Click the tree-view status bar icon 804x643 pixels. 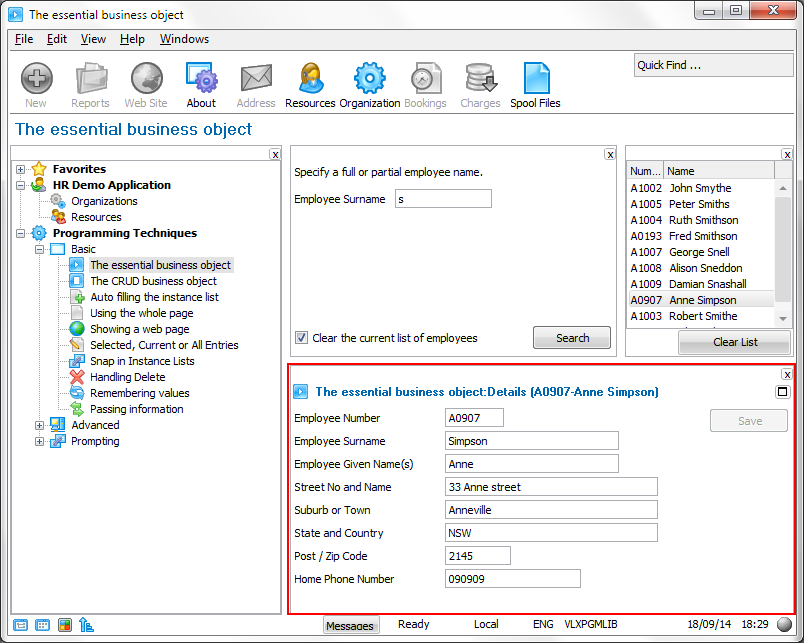click(86, 625)
